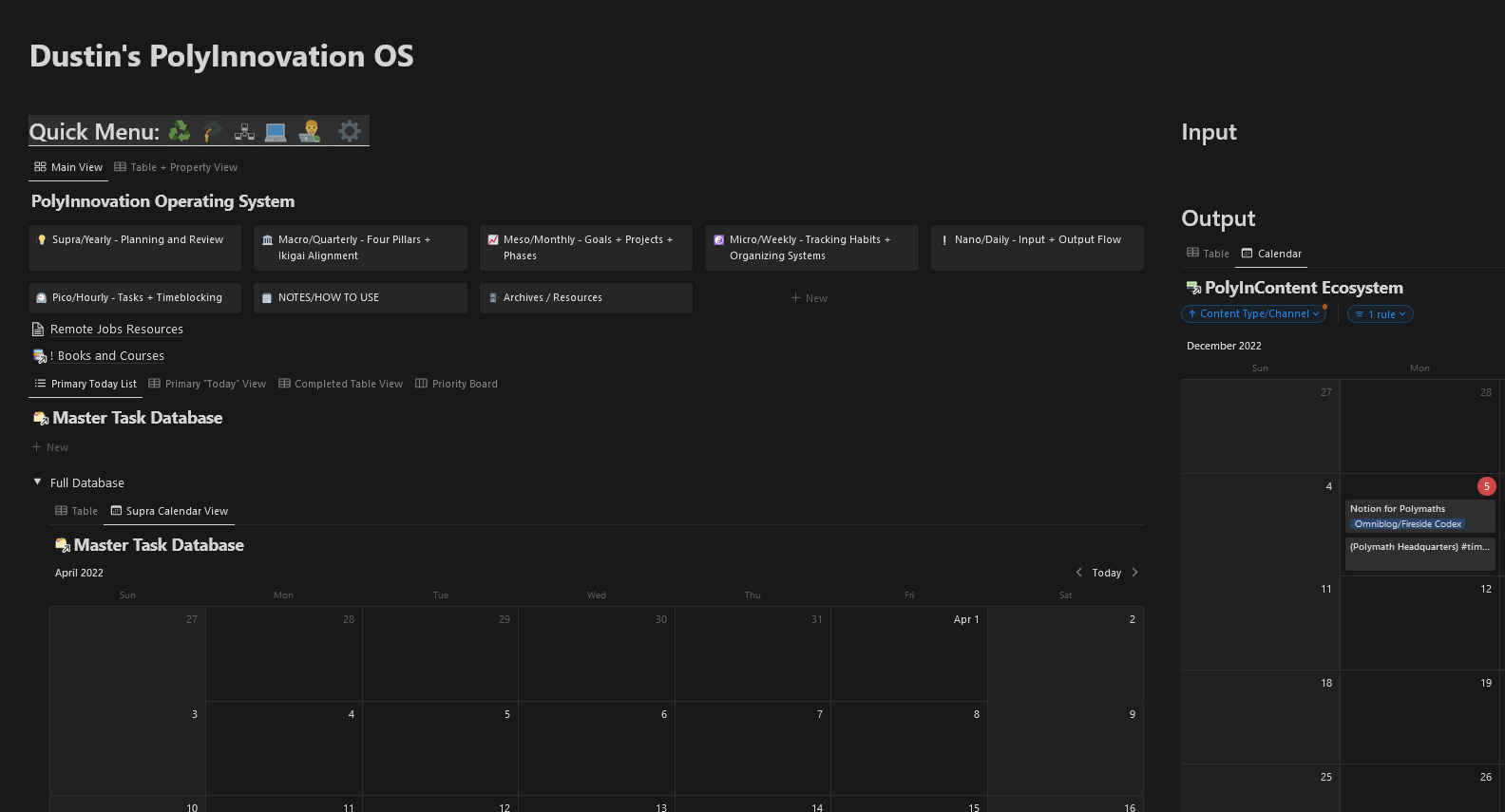1505x812 pixels.
Task: Open the 1 rule filter dropdown
Action: tap(1381, 314)
